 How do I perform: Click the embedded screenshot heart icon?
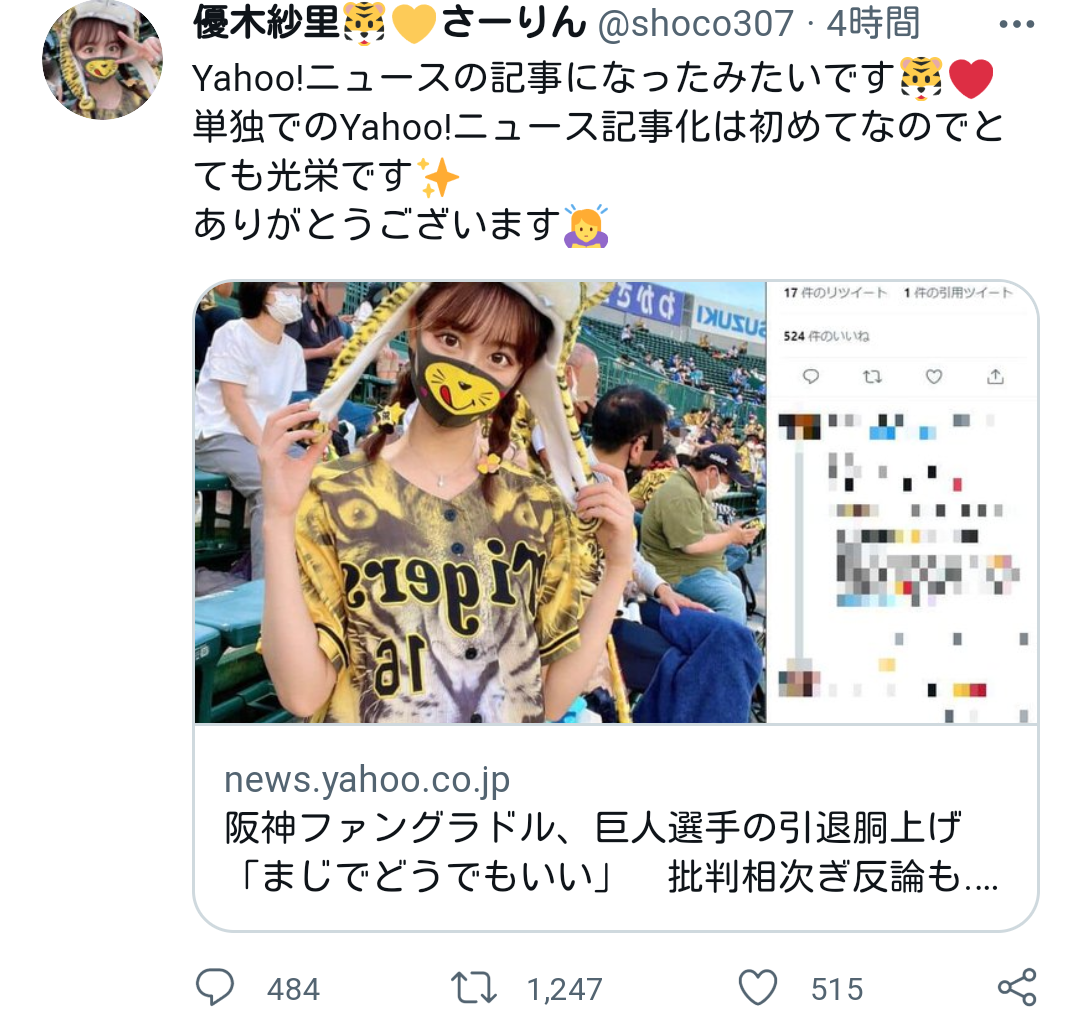933,376
